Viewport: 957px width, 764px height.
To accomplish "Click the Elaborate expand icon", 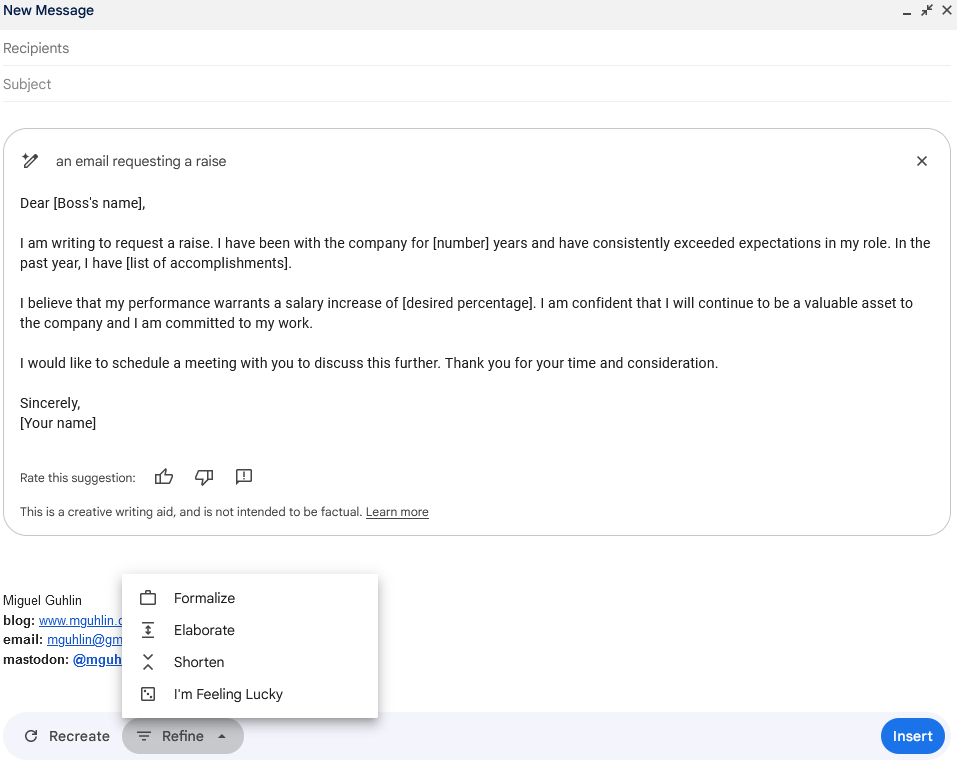I will (x=148, y=630).
